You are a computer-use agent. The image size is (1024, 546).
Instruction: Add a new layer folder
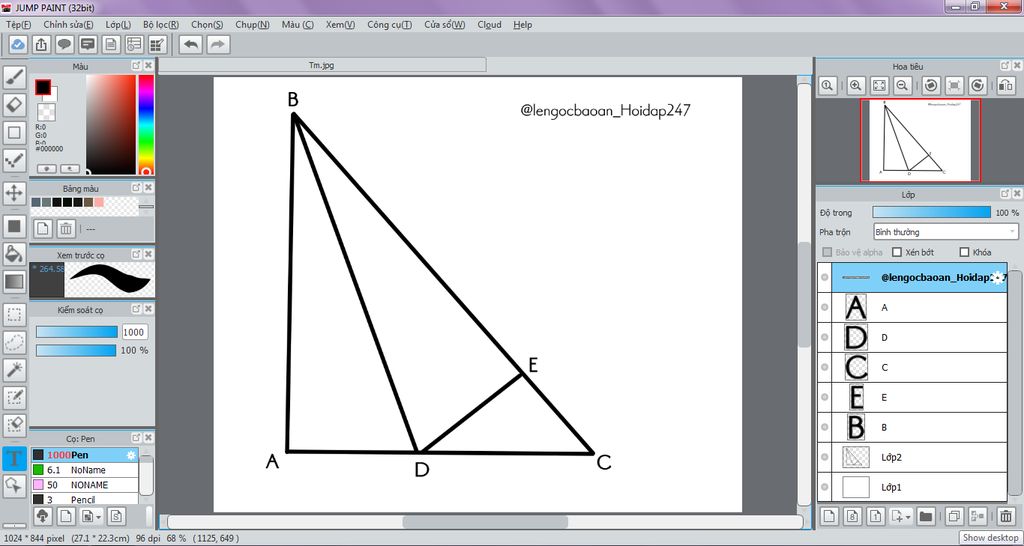tap(925, 516)
